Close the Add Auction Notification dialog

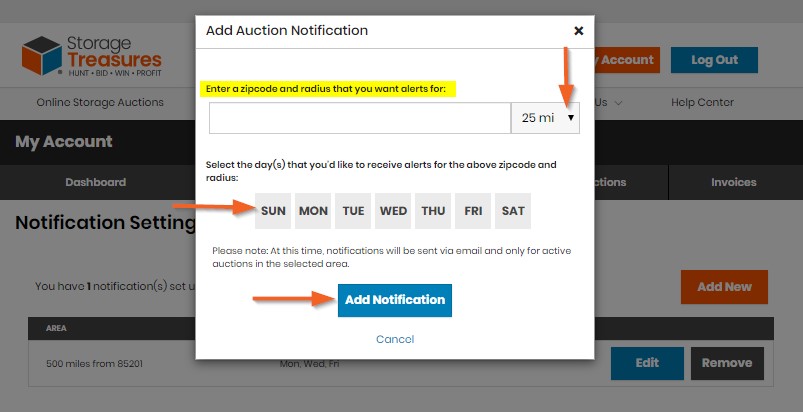pyautogui.click(x=579, y=31)
